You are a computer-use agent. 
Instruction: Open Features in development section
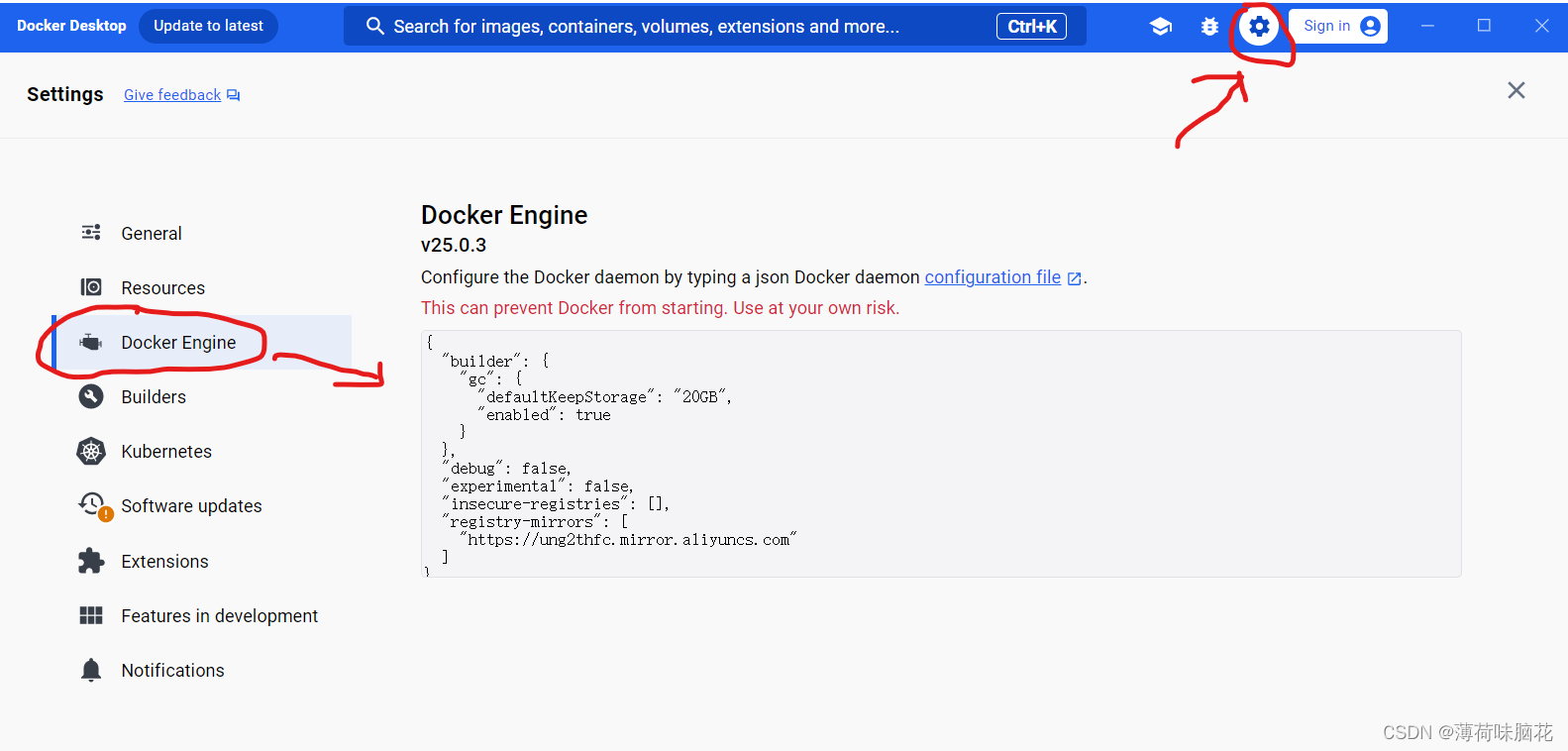point(203,615)
